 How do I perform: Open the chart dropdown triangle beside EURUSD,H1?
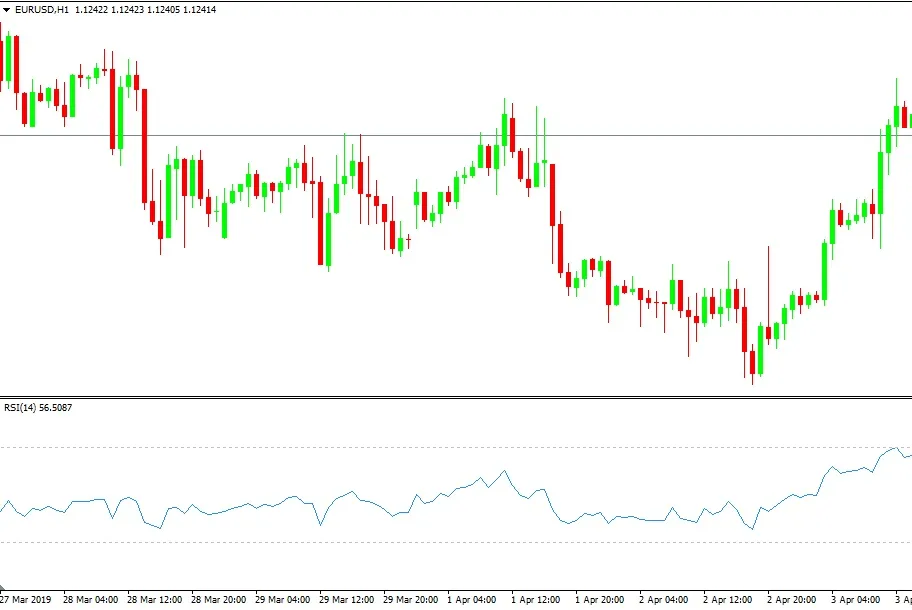pos(6,10)
